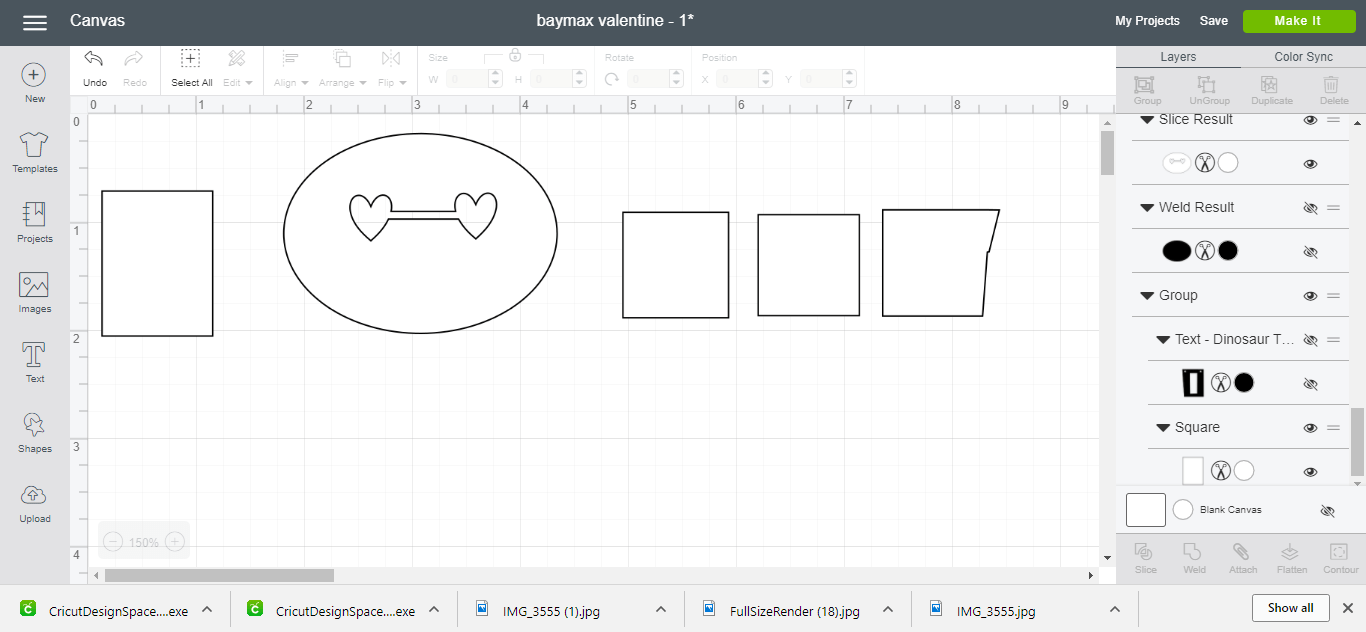The image size is (1366, 632).
Task: Collapse the Slice Result layer
Action: (x=1147, y=120)
